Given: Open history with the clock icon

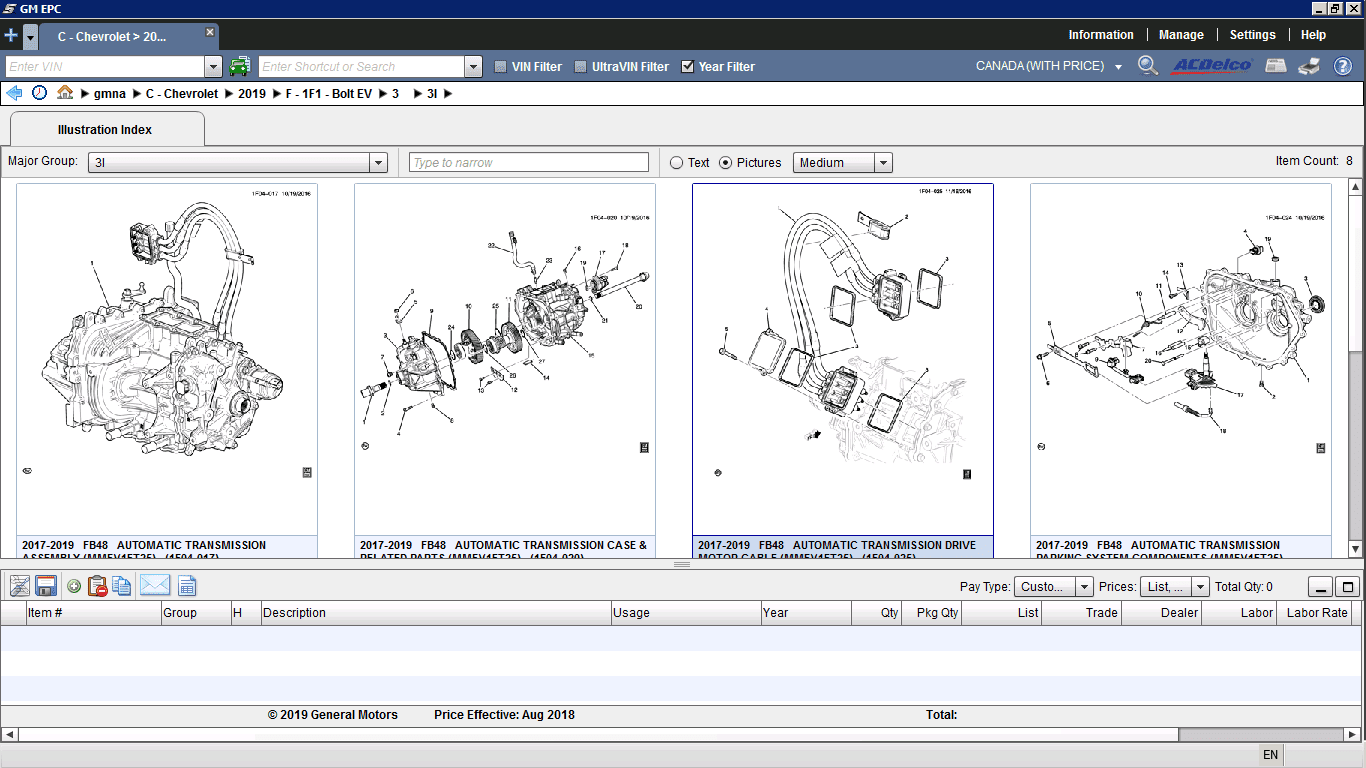Looking at the screenshot, I should [39, 93].
